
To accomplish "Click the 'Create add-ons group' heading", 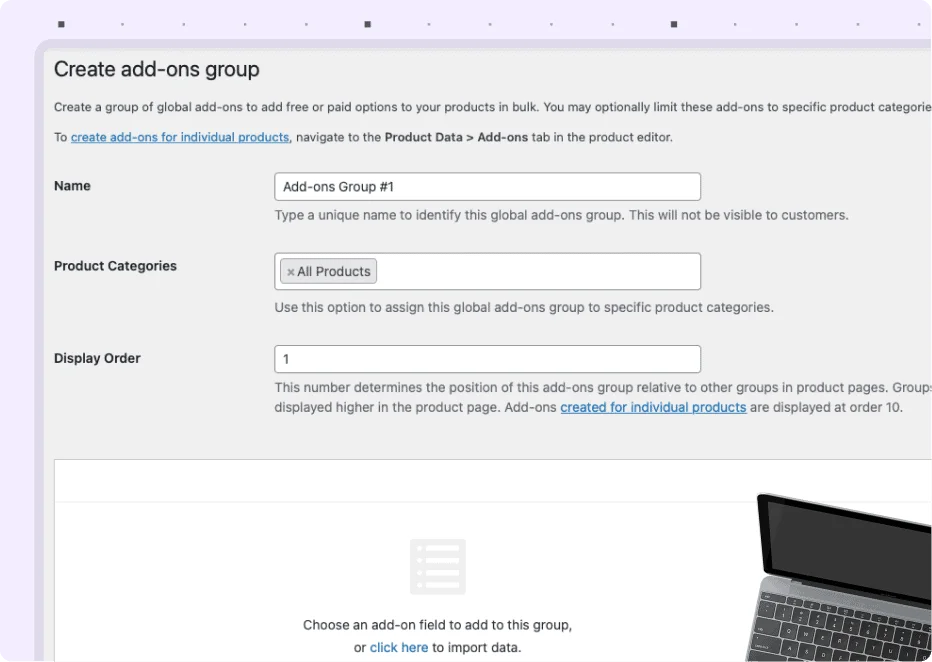I will (x=157, y=69).
